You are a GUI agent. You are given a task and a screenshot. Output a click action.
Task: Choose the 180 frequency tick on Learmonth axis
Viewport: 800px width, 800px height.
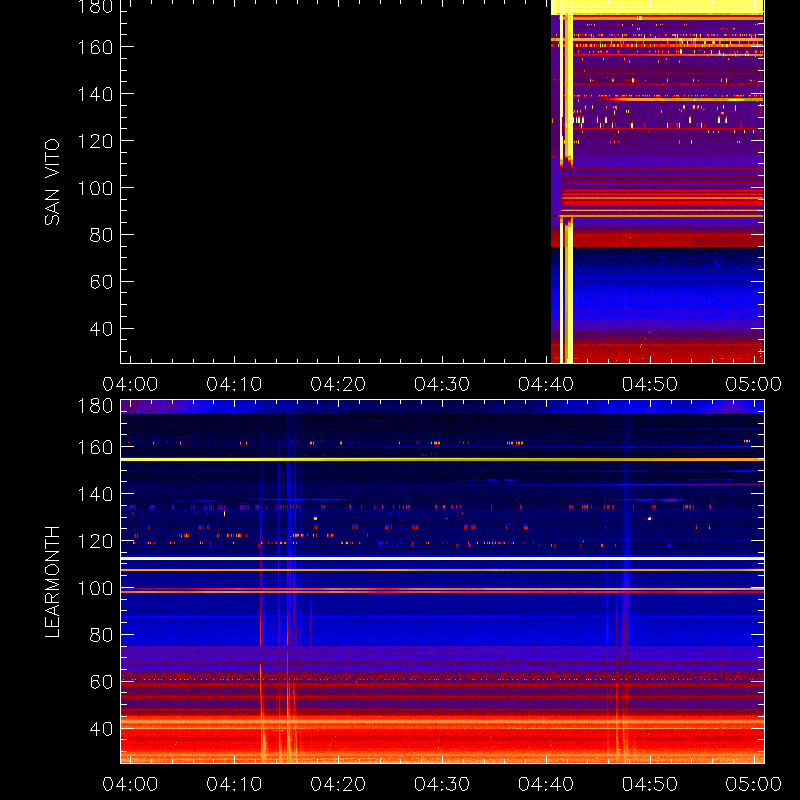click(95, 406)
